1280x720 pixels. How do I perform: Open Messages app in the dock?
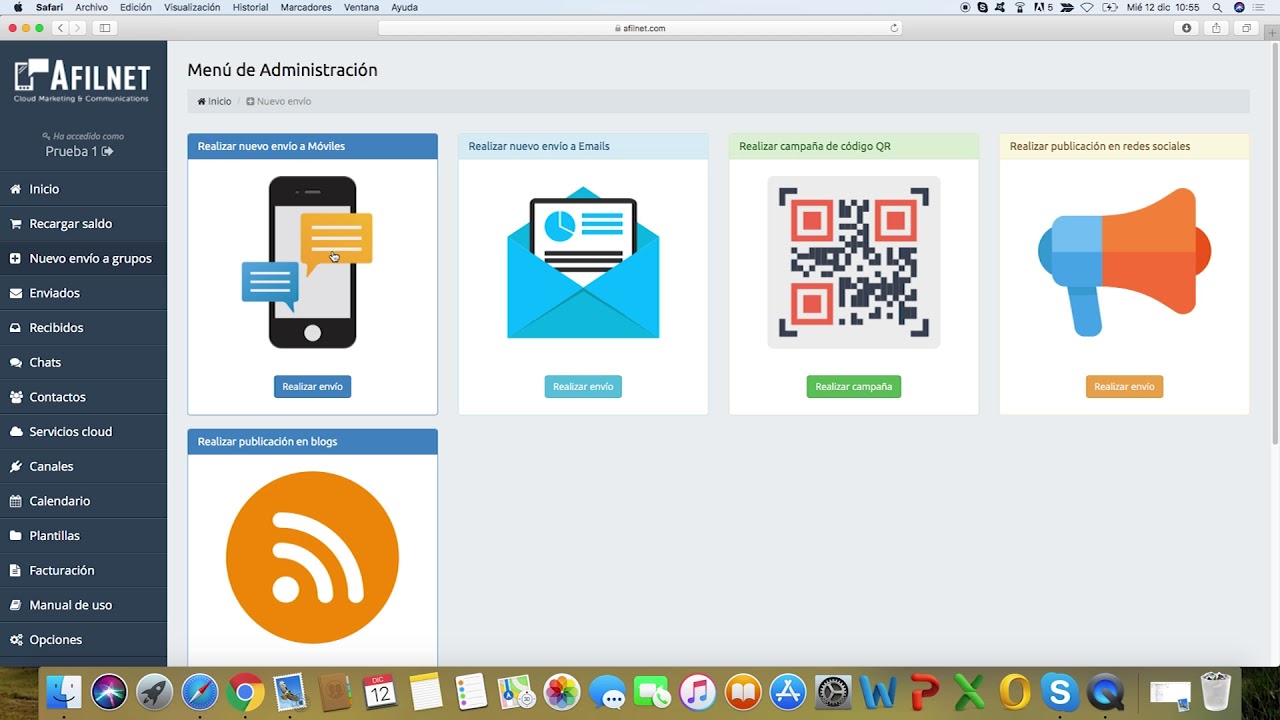pos(607,692)
